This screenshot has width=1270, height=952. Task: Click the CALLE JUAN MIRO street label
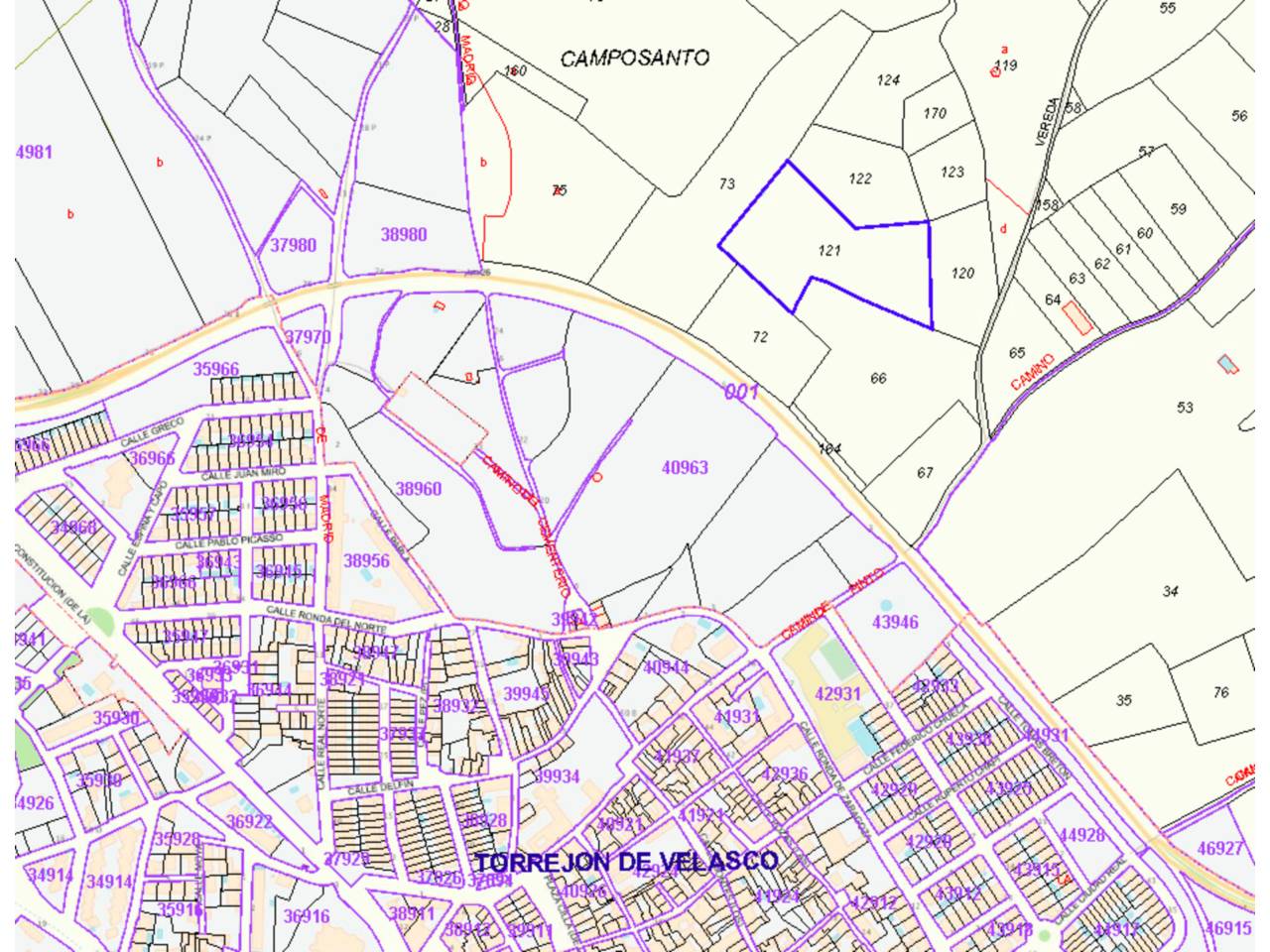(x=244, y=475)
